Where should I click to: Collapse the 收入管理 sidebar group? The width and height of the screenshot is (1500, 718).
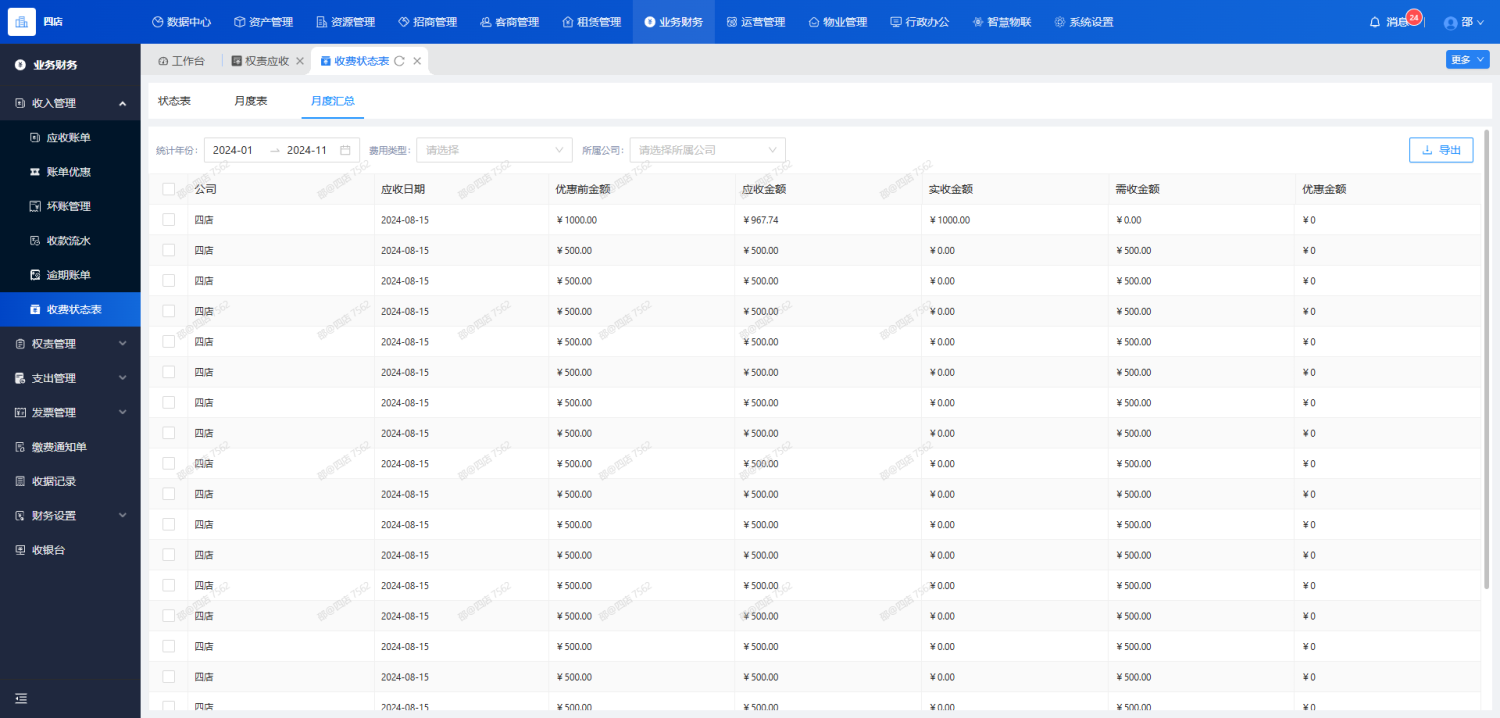click(x=70, y=103)
